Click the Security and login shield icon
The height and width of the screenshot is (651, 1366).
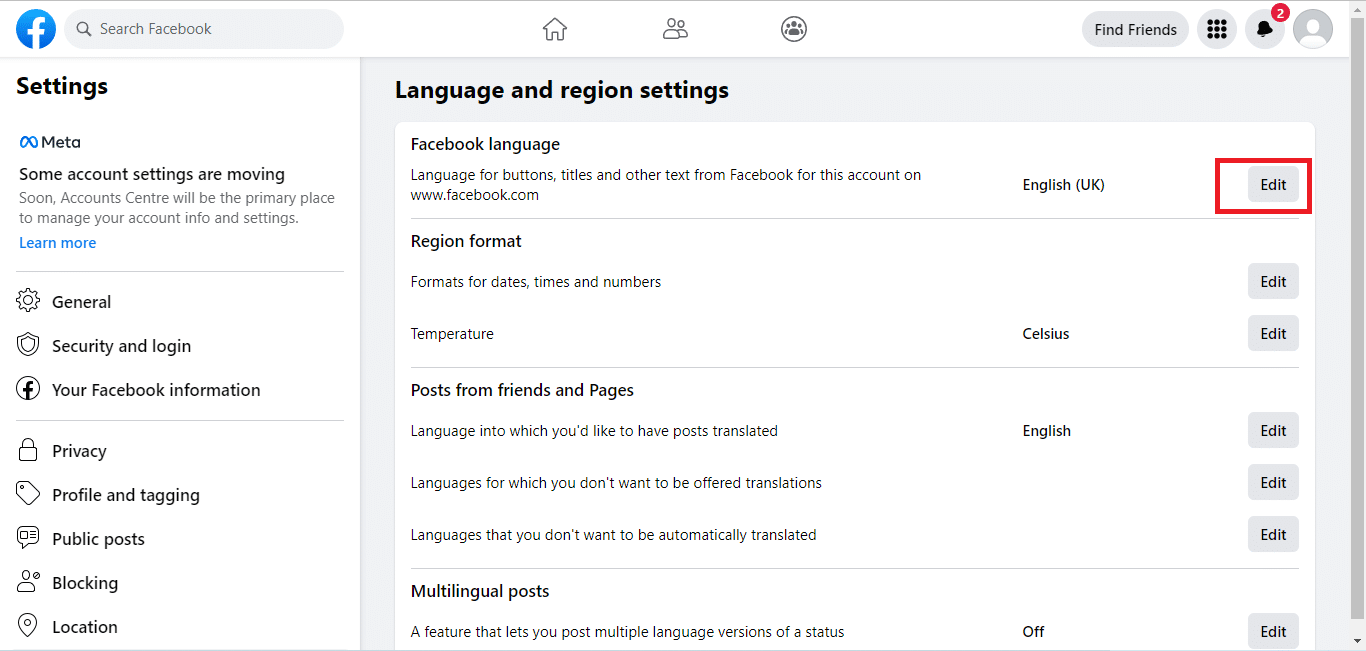28,345
